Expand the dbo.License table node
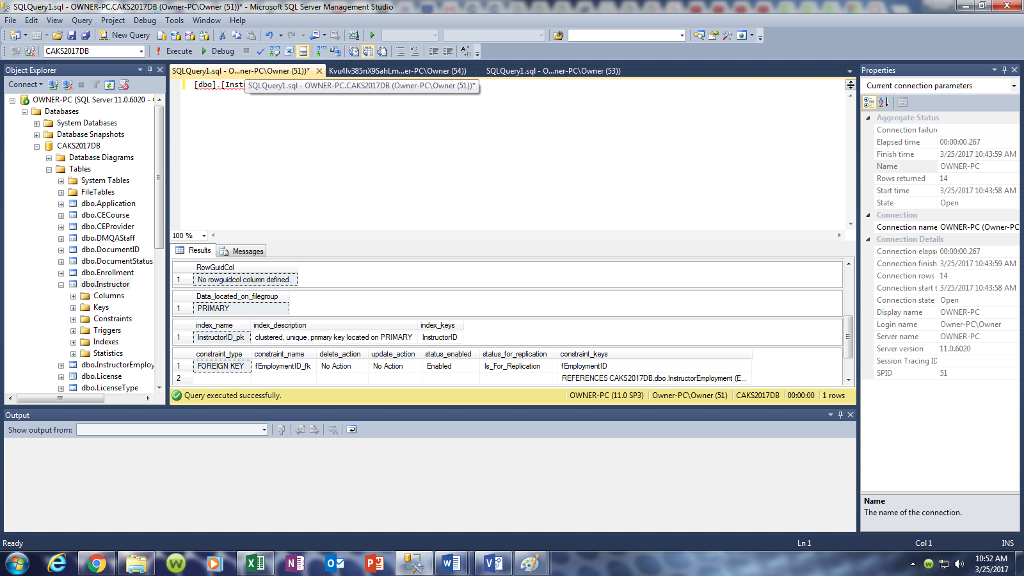The image size is (1024, 576). tap(61, 376)
